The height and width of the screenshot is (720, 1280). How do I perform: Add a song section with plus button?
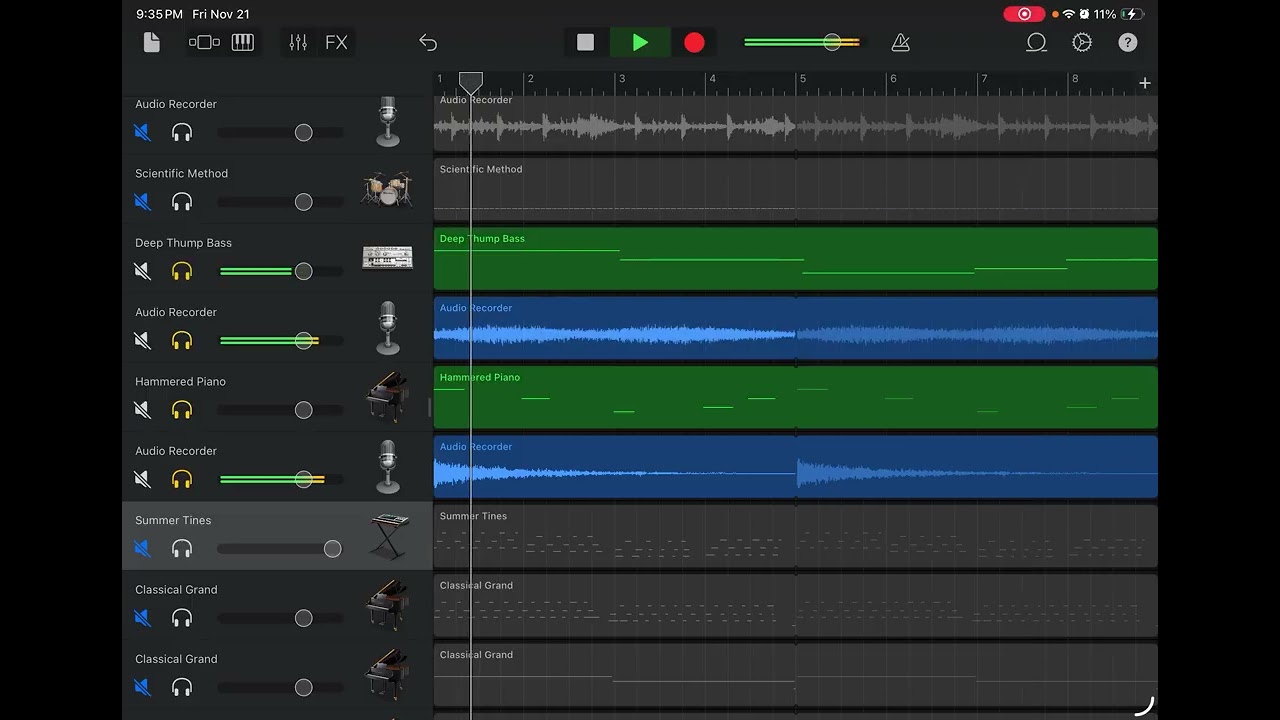pyautogui.click(x=1145, y=83)
